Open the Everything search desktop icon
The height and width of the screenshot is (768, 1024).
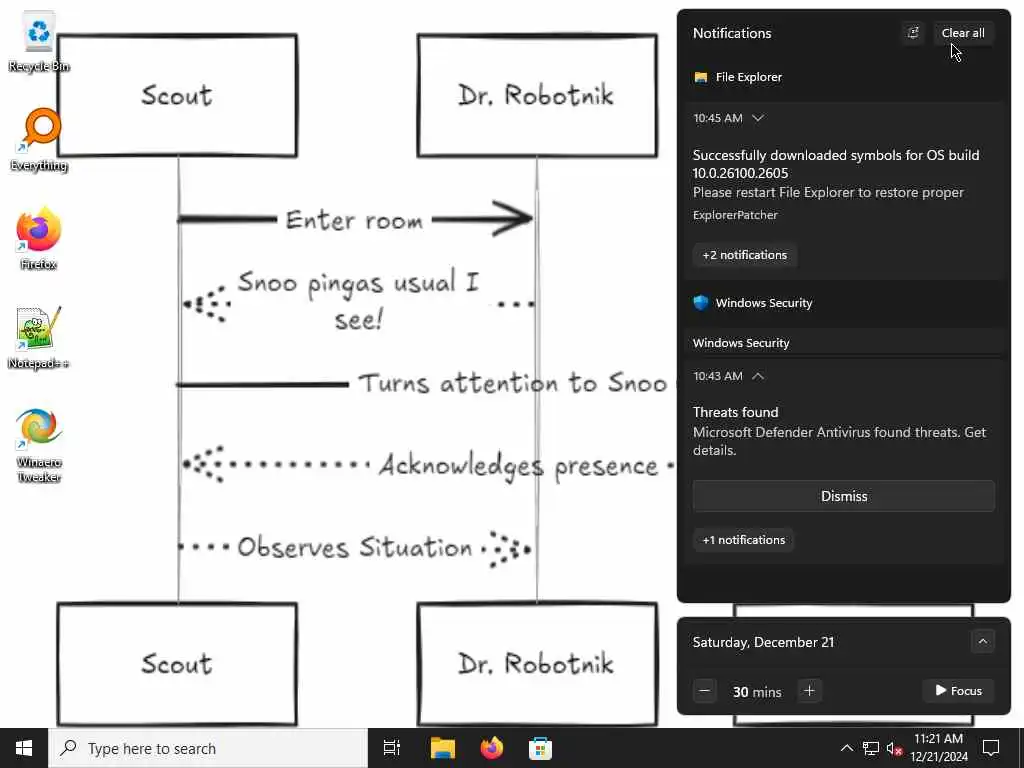pyautogui.click(x=39, y=140)
